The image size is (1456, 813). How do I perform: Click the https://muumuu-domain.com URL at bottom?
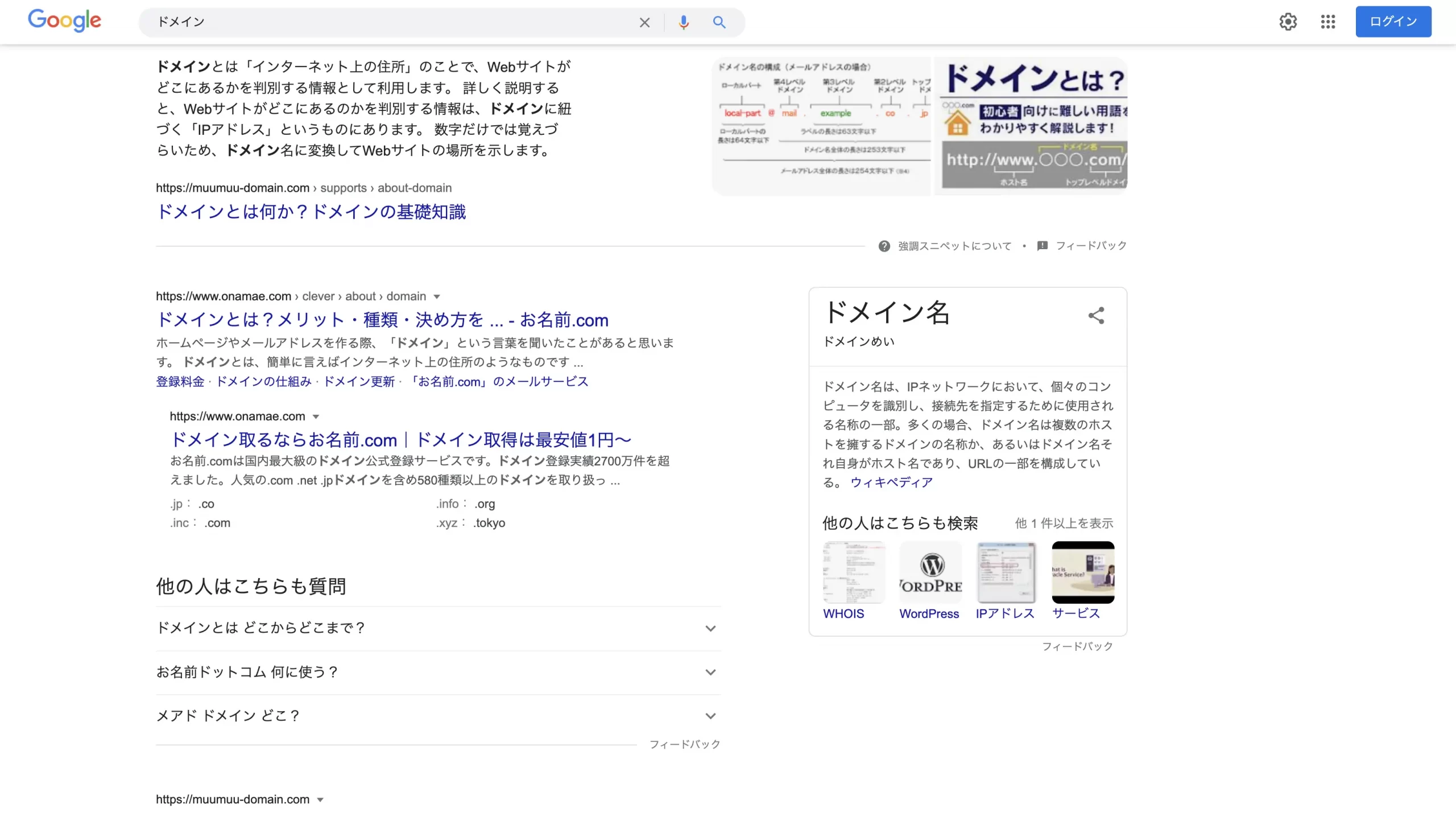click(233, 799)
